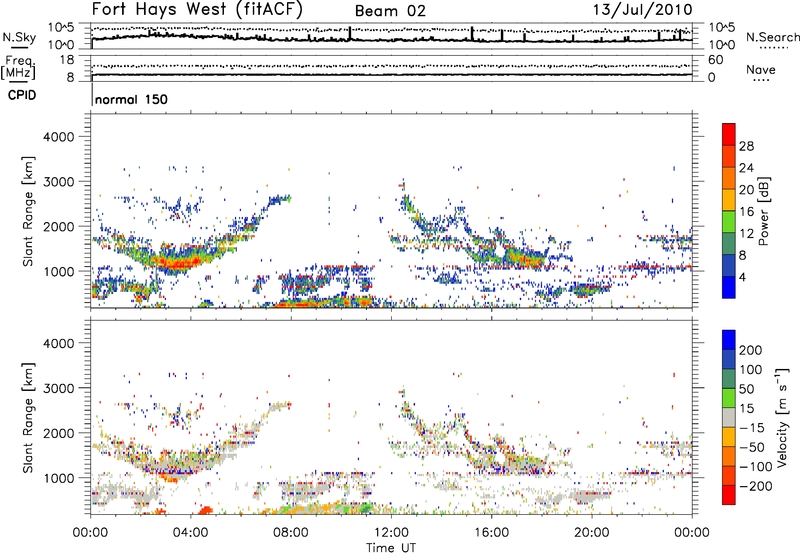This screenshot has height=554, width=800.
Task: Click the power colorbar value 16
Action: coord(746,212)
